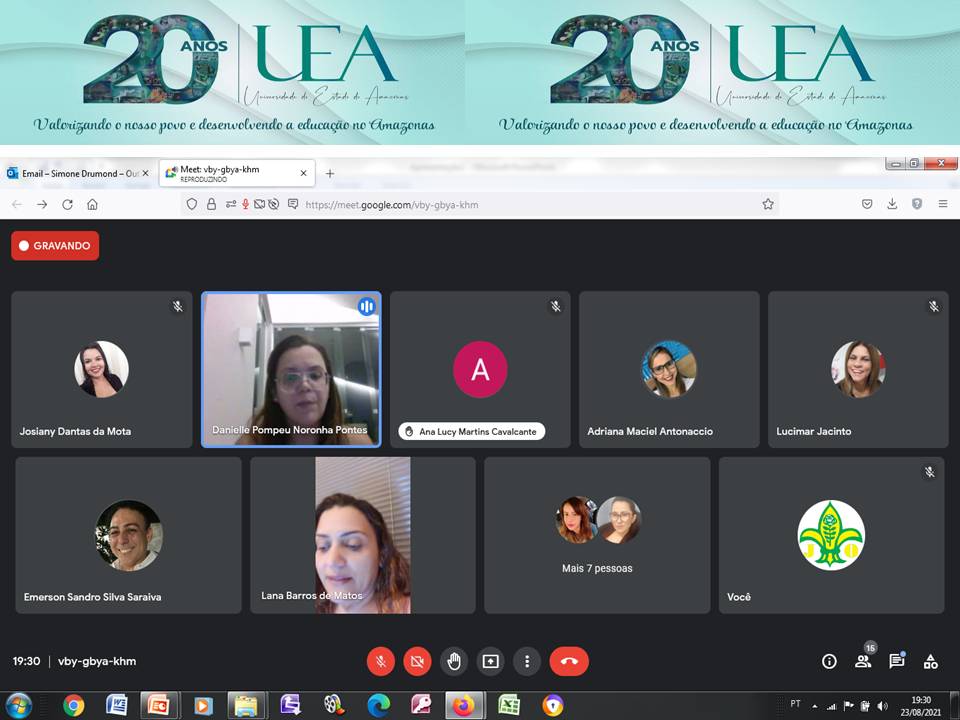
Task: Go back with the browser back arrow
Action: tap(17, 204)
